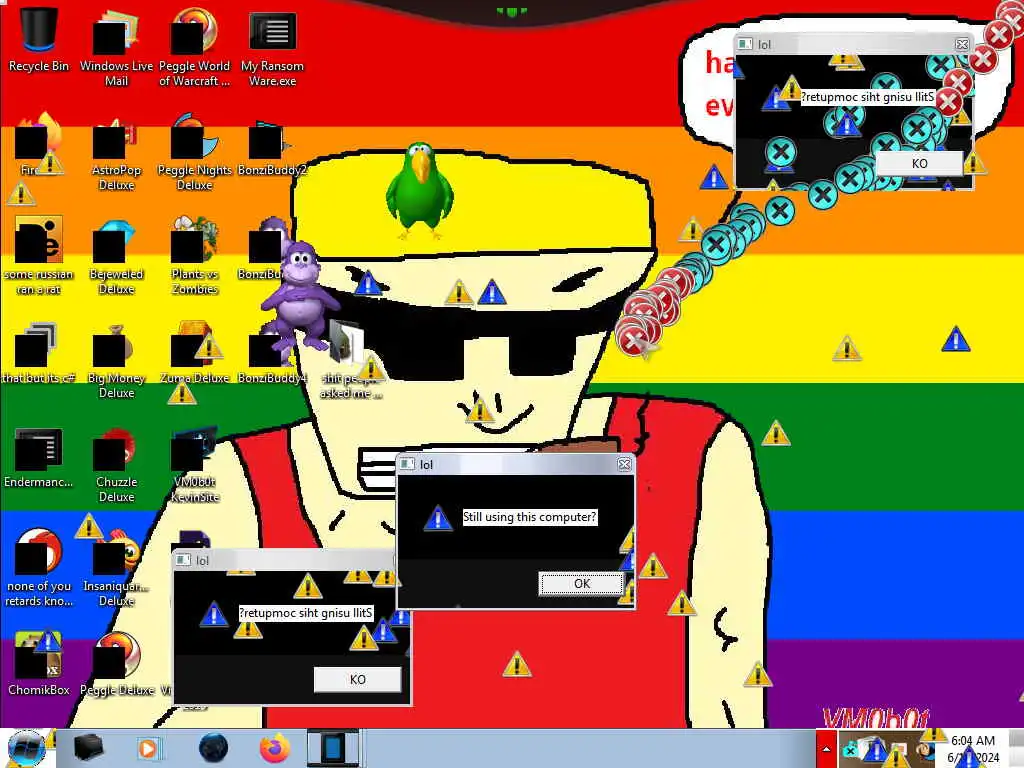Screen dimensions: 1024x768
Task: Select Chuzzle Deluxe desktop icon
Action: click(x=116, y=465)
